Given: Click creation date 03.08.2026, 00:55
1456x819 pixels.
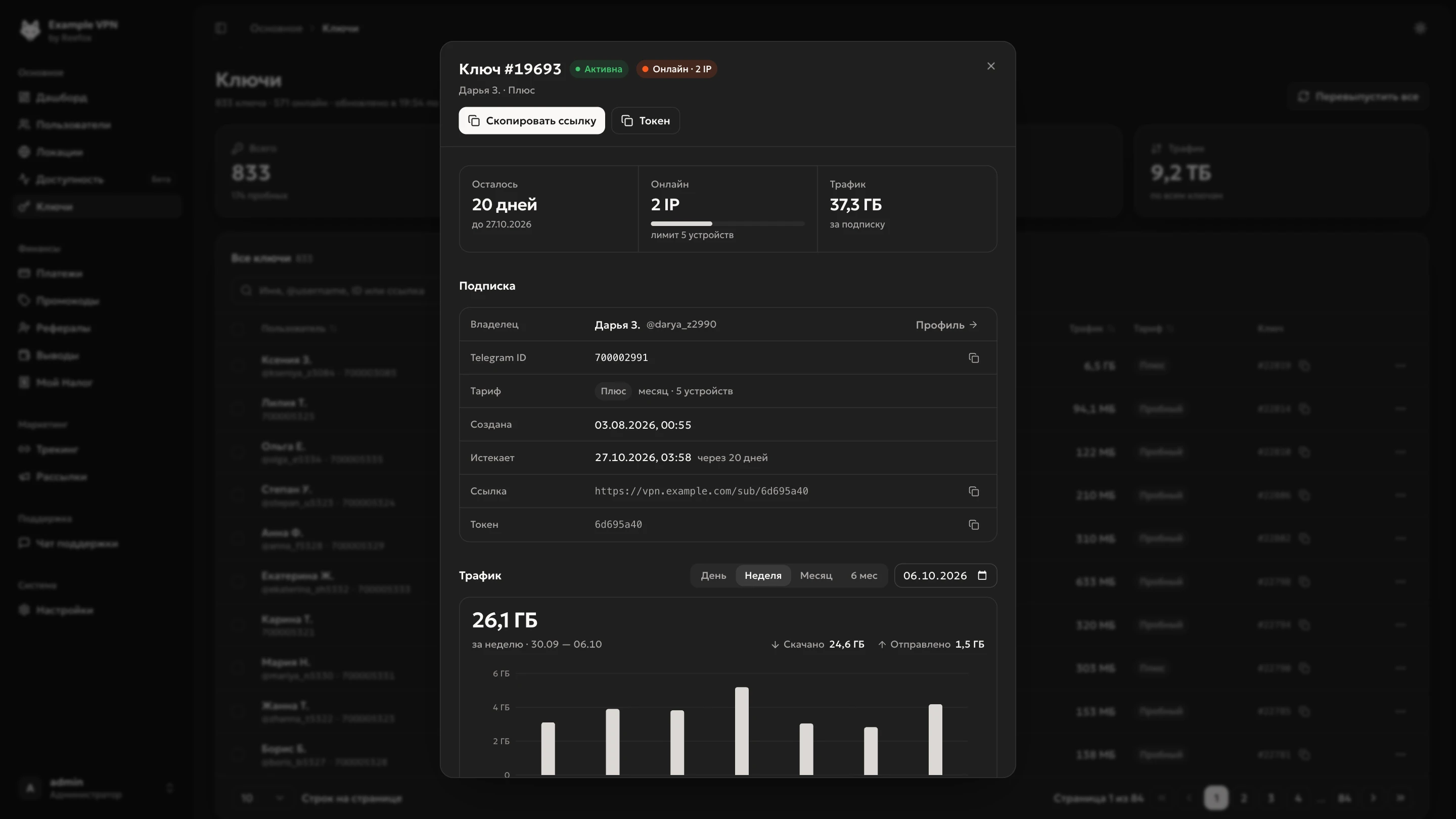Looking at the screenshot, I should [x=643, y=425].
